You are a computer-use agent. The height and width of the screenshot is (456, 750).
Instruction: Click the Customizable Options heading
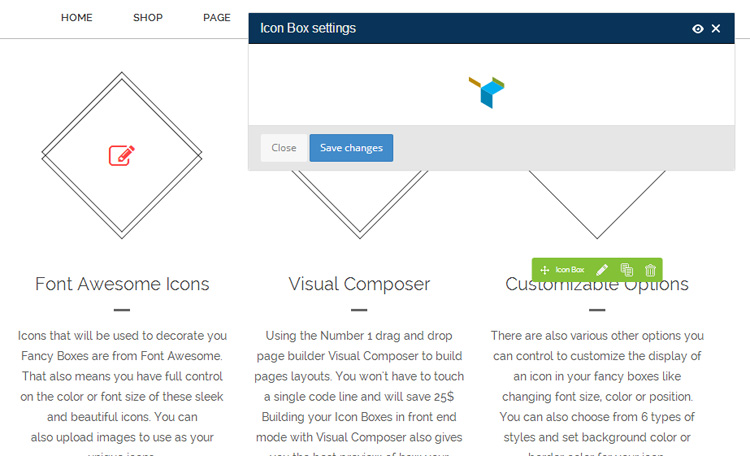click(x=597, y=286)
